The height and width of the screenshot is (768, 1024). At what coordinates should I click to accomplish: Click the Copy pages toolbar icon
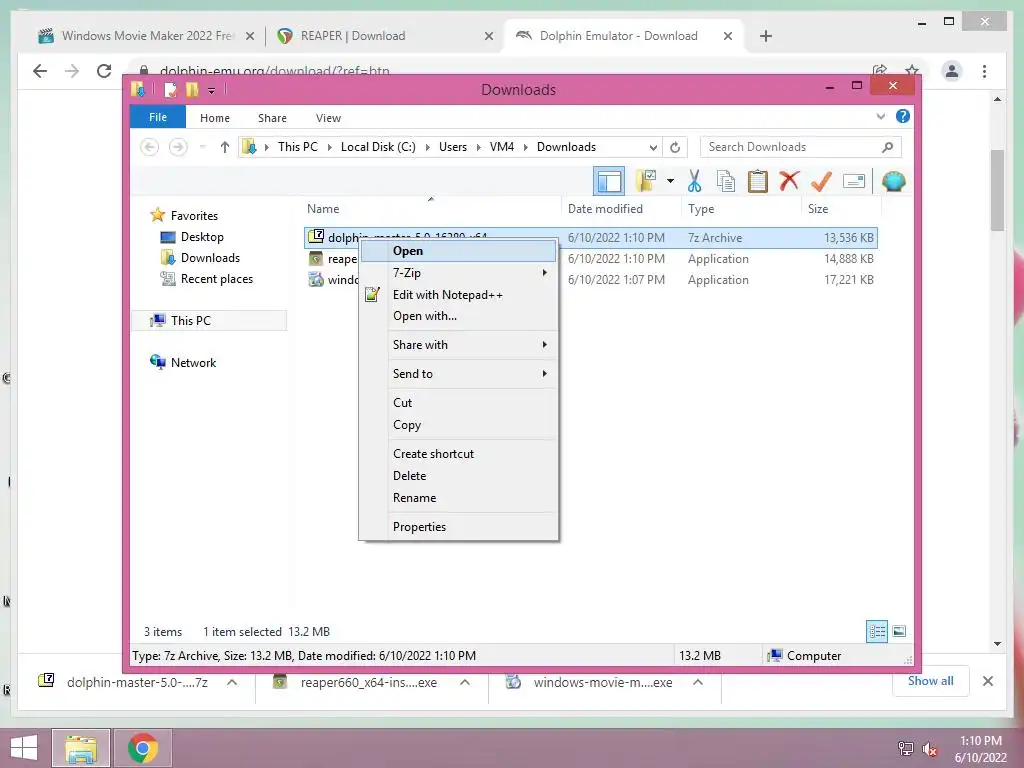(725, 181)
